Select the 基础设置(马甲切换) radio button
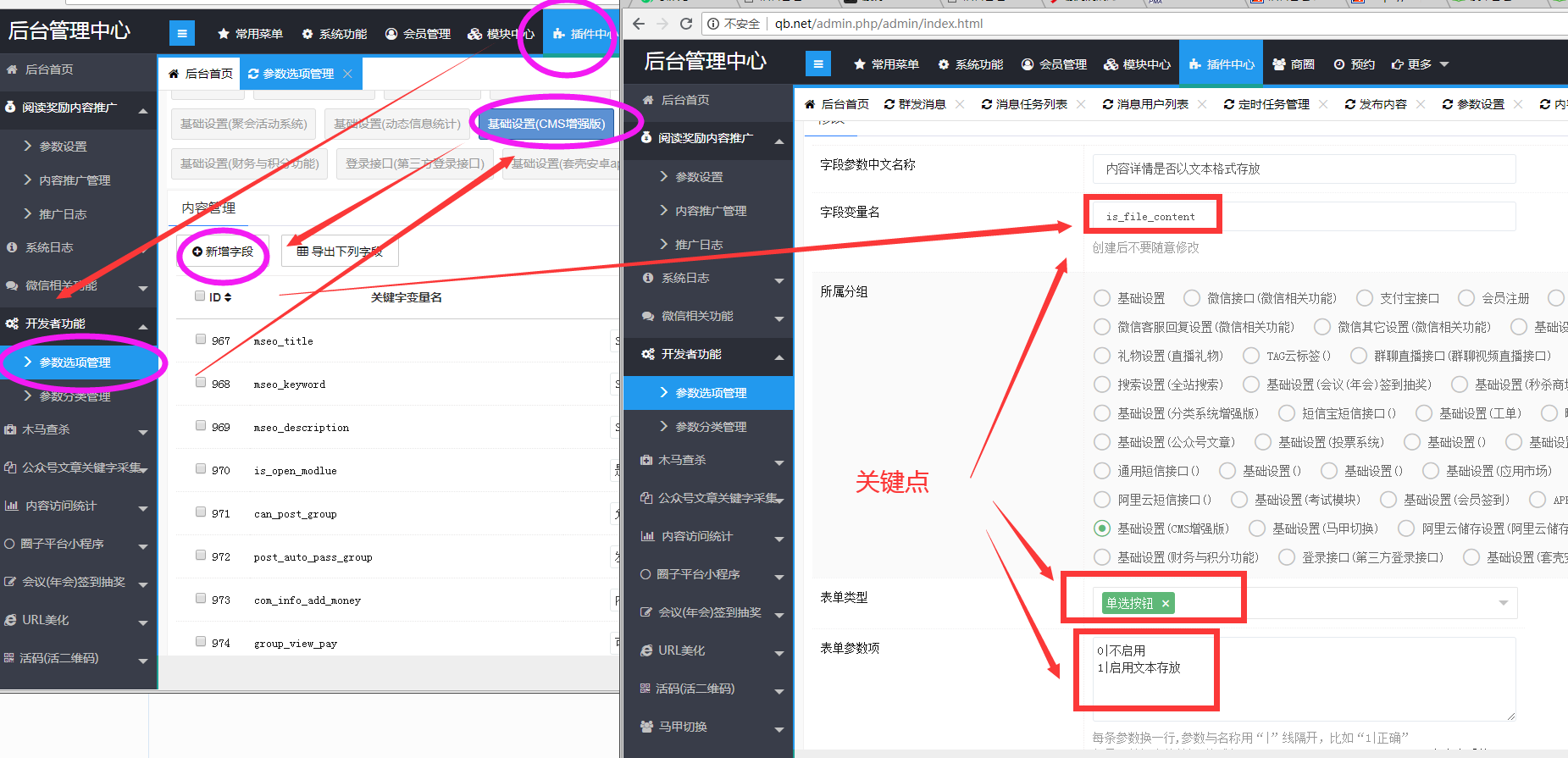 [x=1257, y=528]
